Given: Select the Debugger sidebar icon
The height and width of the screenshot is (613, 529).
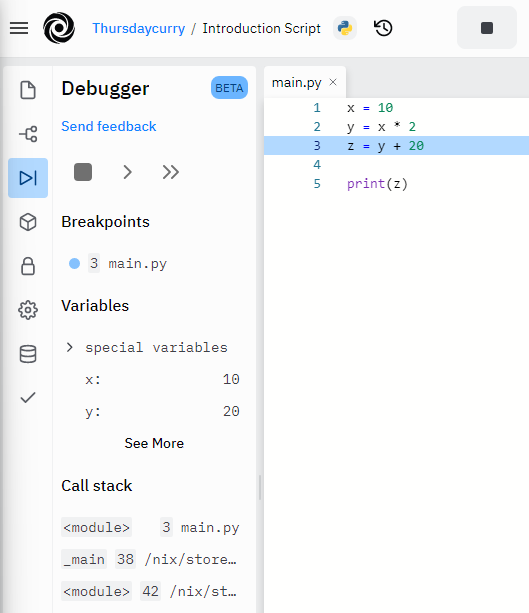Looking at the screenshot, I should 28,178.
